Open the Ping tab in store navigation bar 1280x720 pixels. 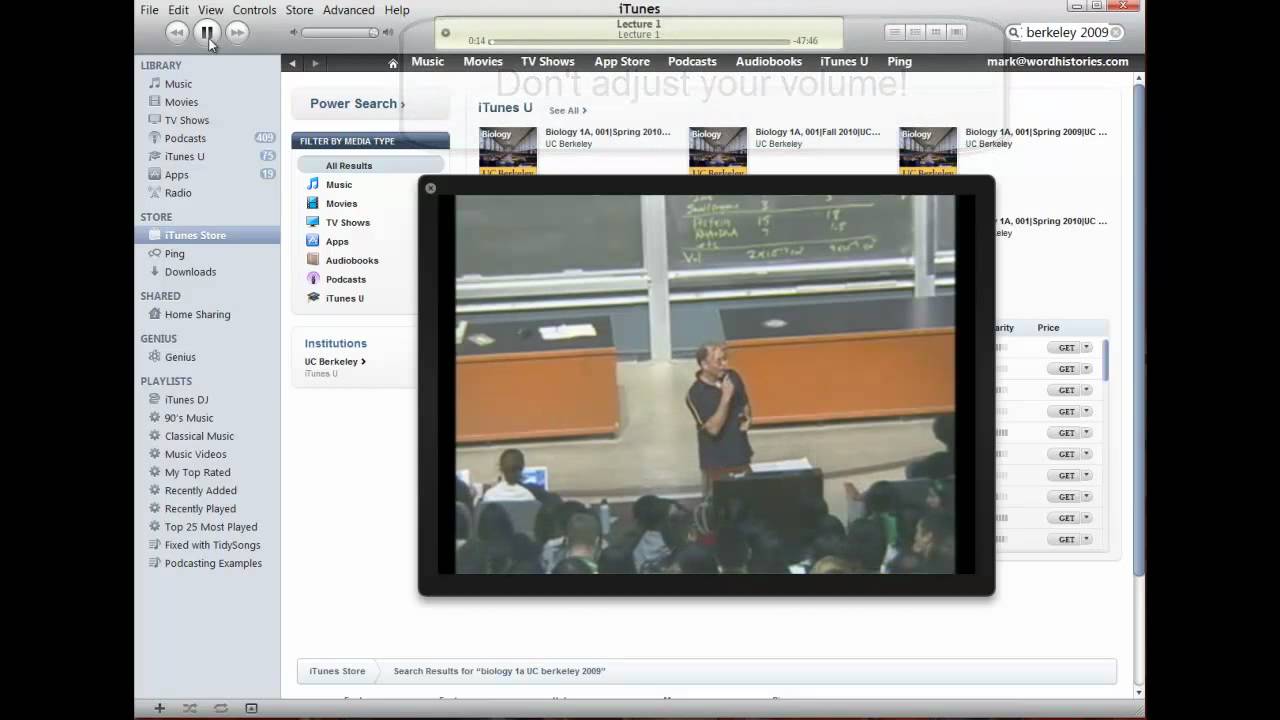coord(899,62)
